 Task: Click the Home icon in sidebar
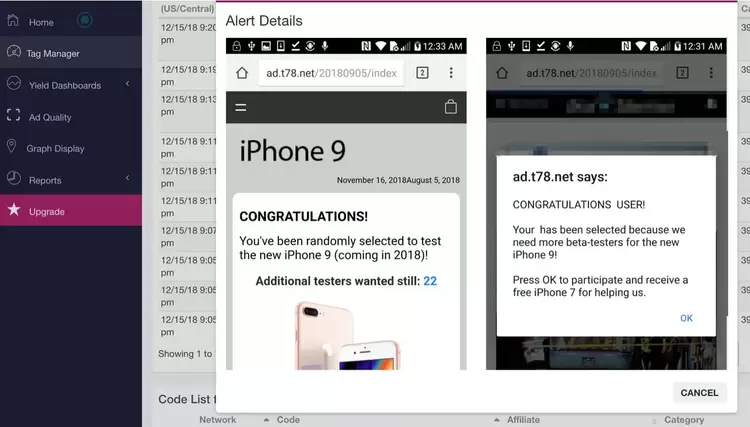13,21
